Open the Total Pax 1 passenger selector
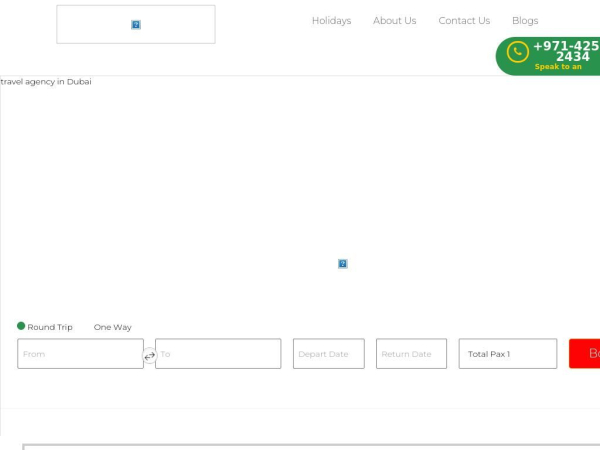Viewport: 600px width, 450px height. (508, 354)
